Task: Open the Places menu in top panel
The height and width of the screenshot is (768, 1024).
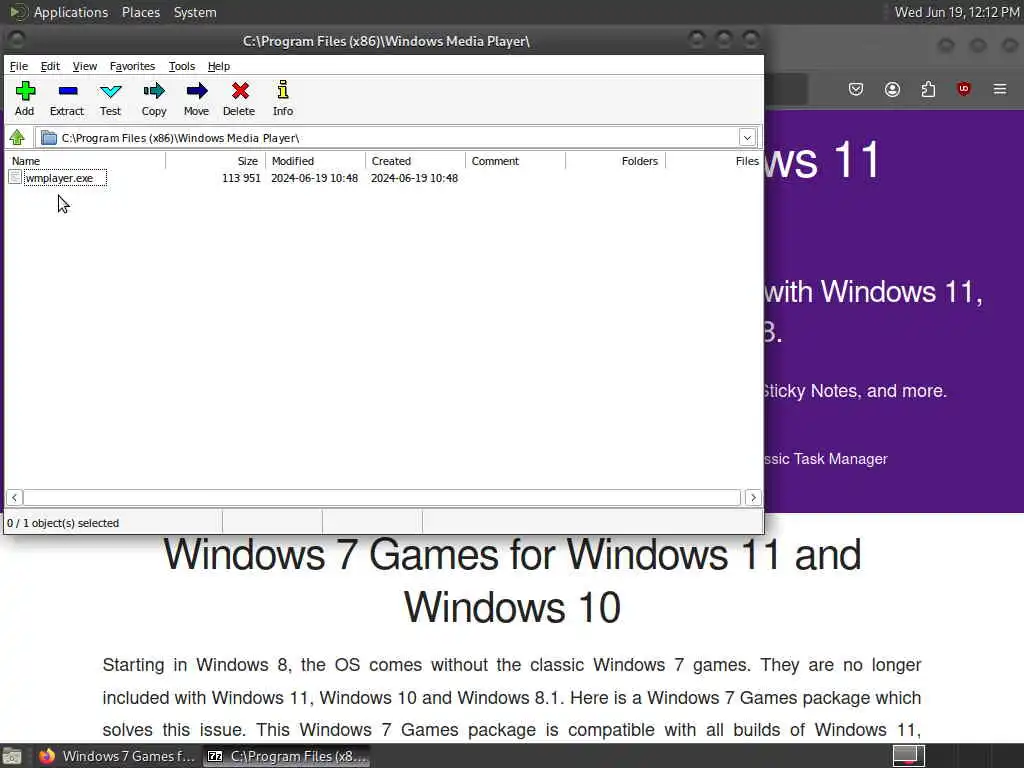Action: (x=141, y=12)
